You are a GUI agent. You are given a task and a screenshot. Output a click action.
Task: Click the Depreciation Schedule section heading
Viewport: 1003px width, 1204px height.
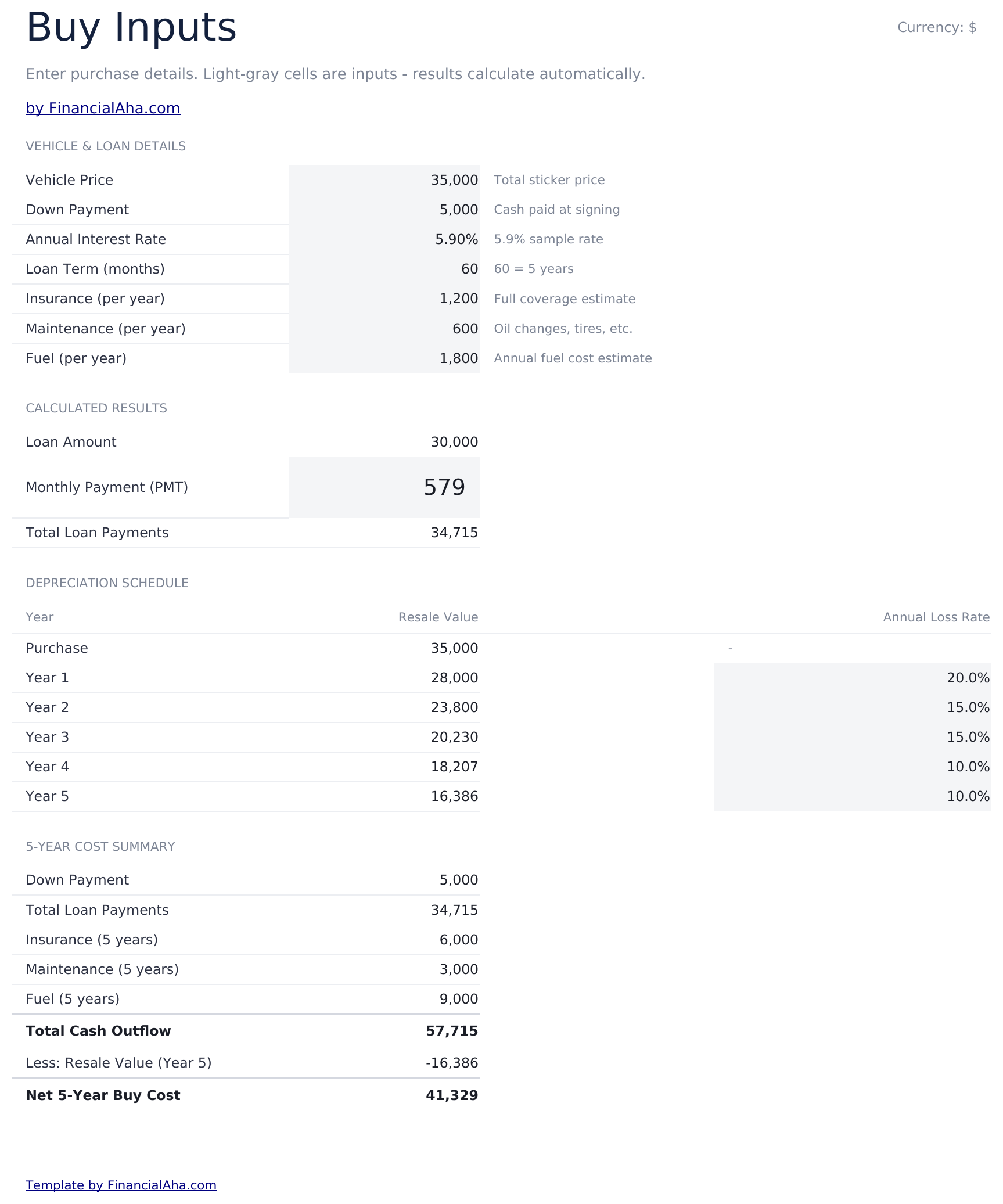107,583
